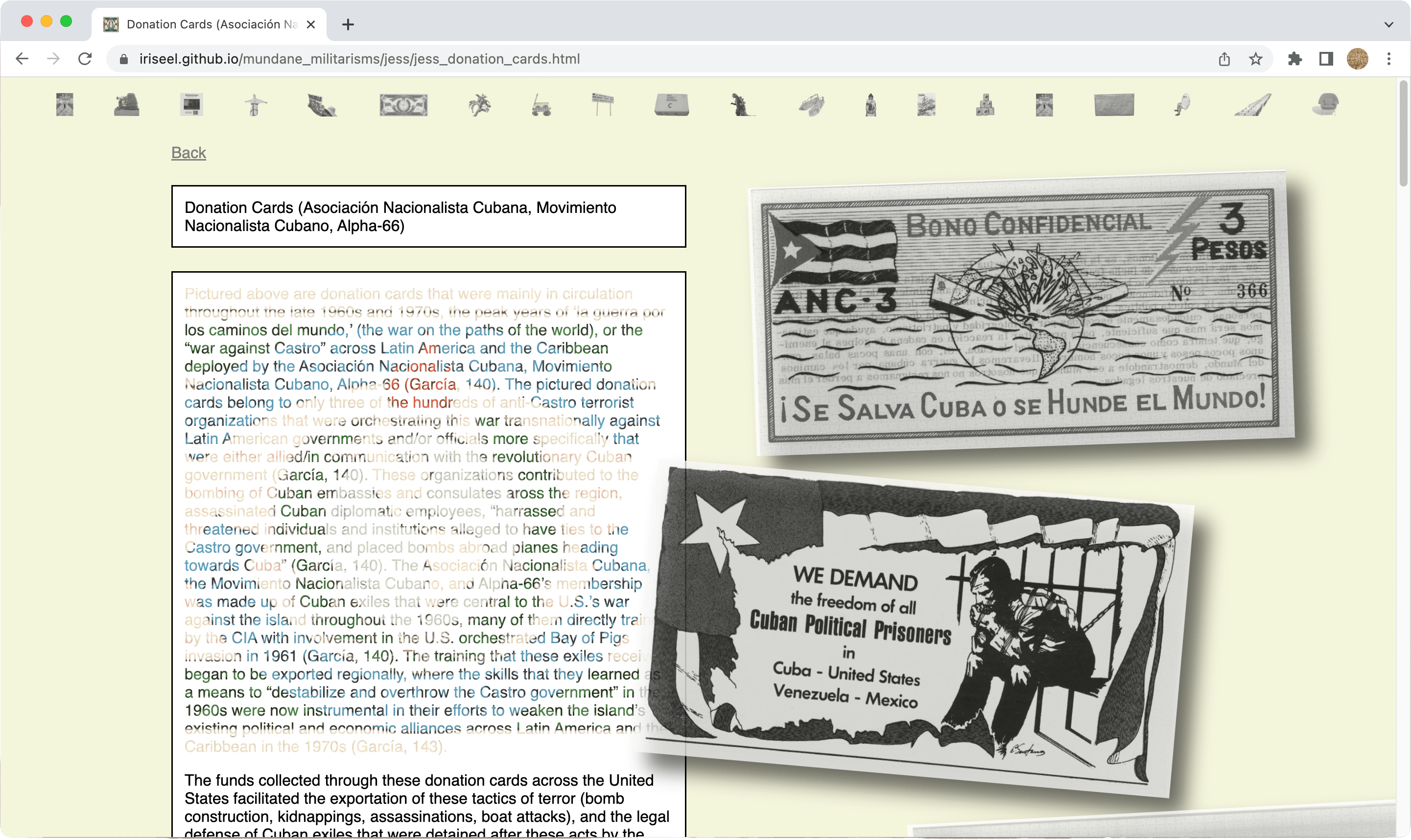The width and height of the screenshot is (1411, 840).
Task: Open the toy wagon icon
Action: [541, 106]
